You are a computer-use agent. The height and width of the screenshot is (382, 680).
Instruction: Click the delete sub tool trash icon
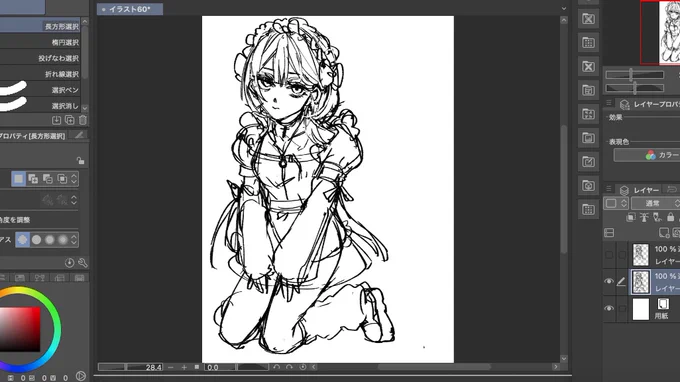click(x=82, y=120)
